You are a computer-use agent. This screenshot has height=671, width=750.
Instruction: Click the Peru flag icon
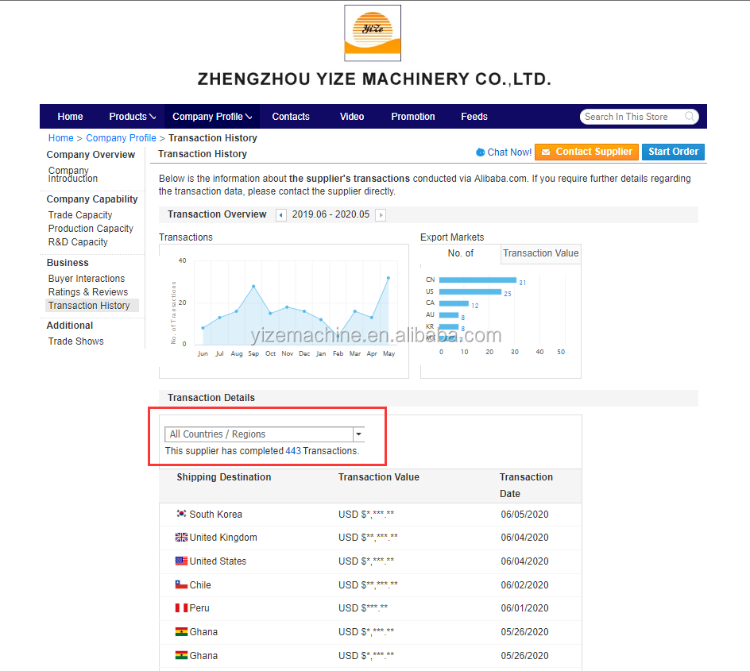[x=181, y=608]
